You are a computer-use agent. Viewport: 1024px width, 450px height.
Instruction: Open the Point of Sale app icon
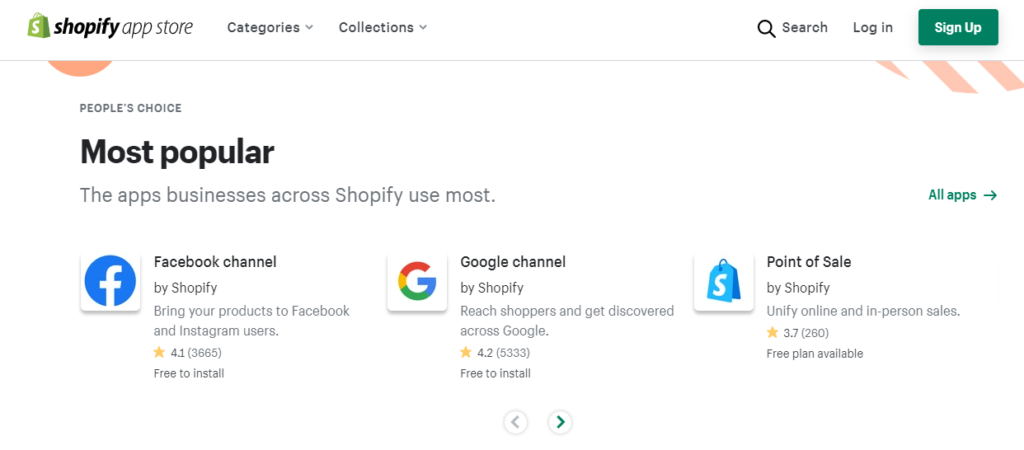tap(724, 281)
